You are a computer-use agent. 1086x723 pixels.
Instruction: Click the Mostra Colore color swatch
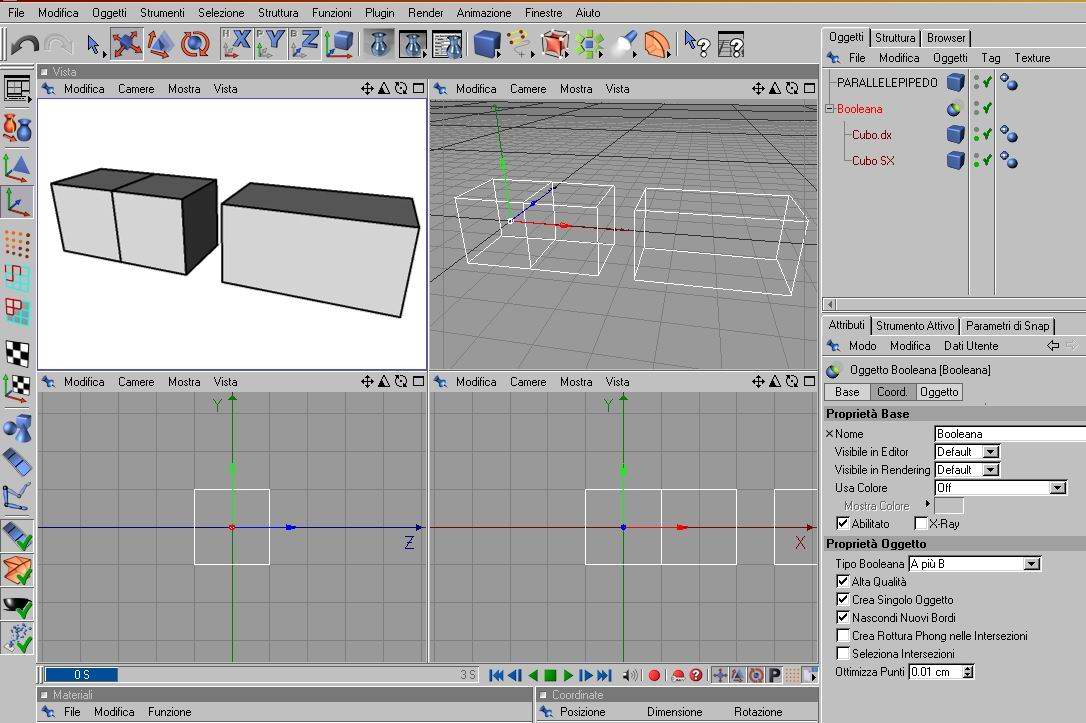pyautogui.click(x=949, y=506)
